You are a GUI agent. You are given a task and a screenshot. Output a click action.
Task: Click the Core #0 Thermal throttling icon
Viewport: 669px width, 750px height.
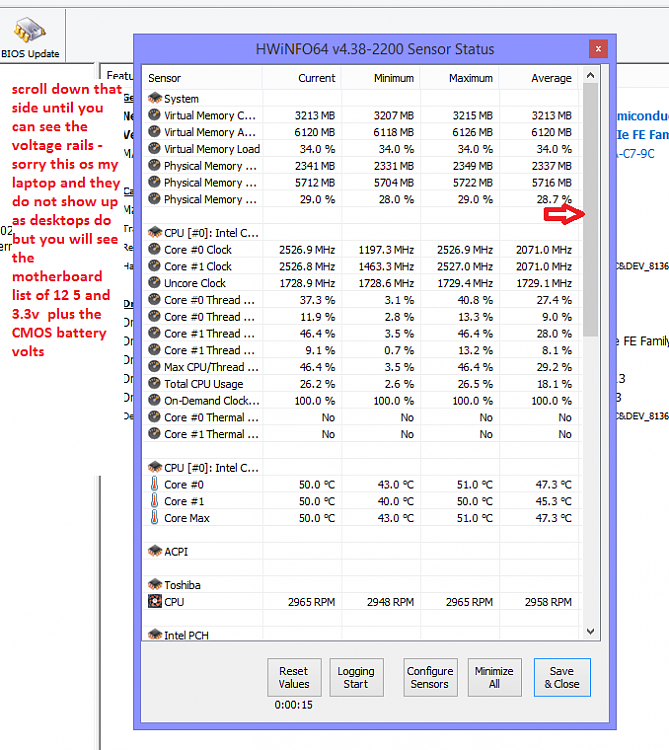[154, 417]
